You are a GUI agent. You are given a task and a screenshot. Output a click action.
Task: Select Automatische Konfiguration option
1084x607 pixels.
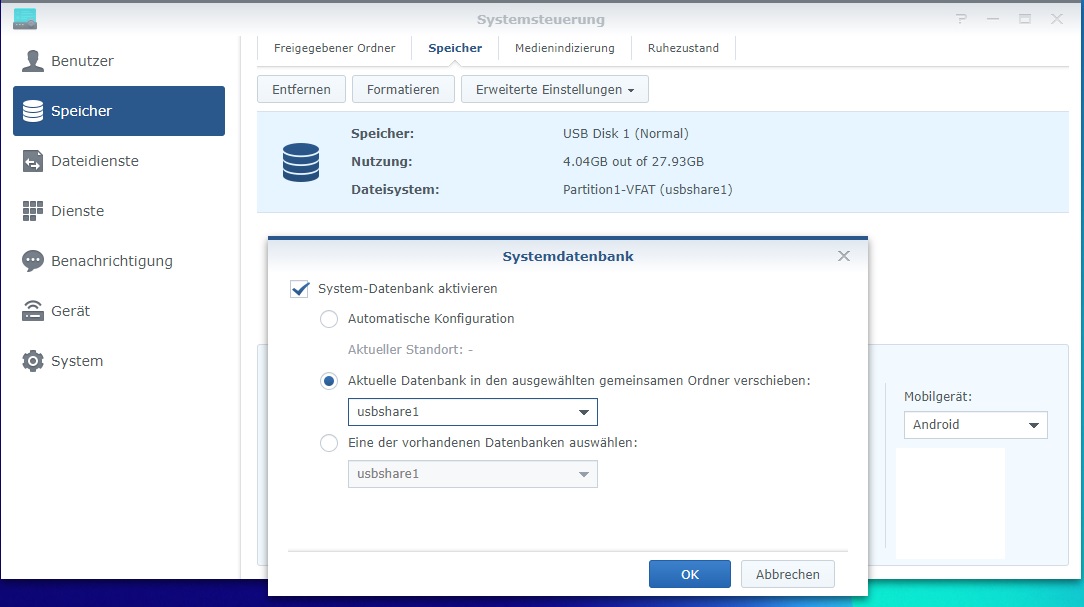click(x=329, y=319)
